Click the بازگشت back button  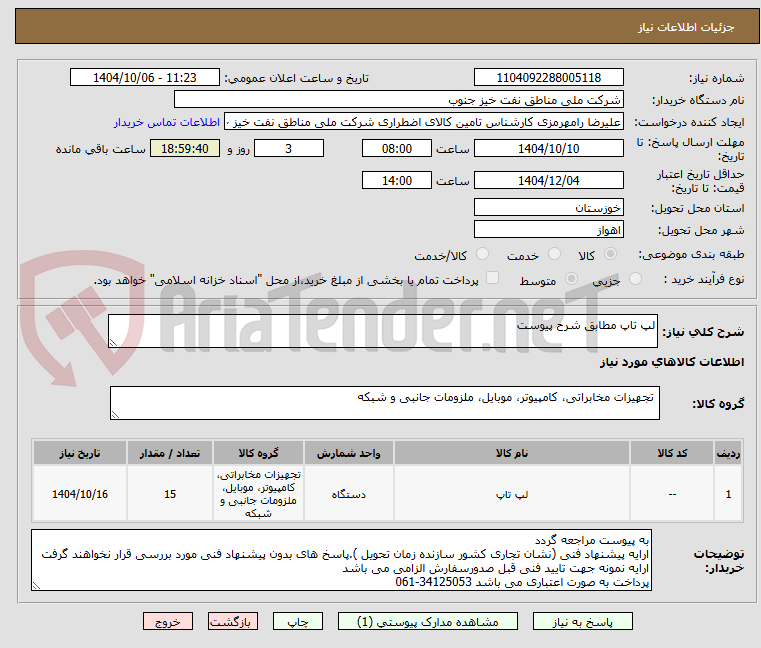[232, 621]
